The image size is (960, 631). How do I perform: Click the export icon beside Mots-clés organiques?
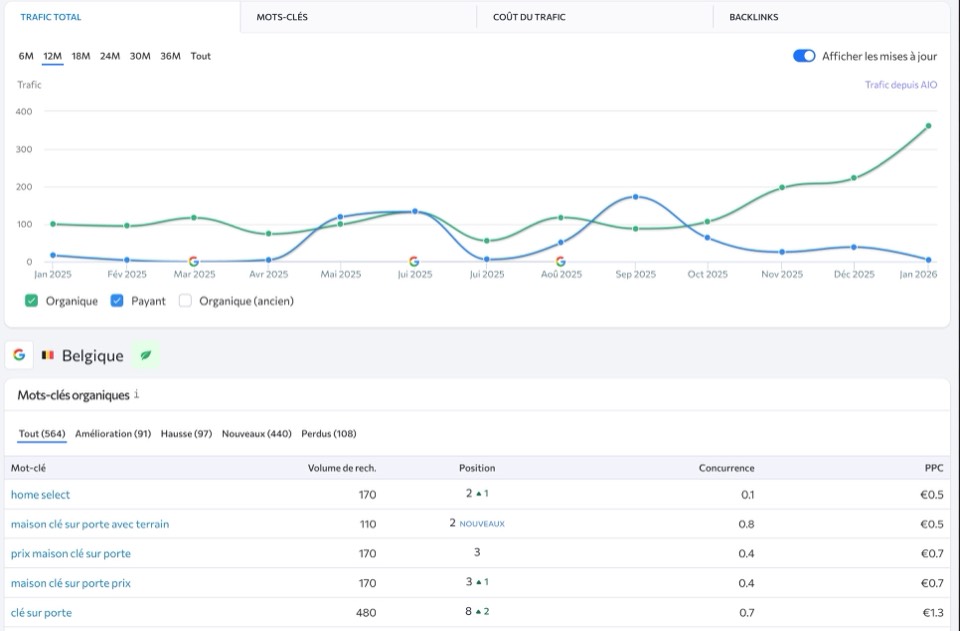137,395
